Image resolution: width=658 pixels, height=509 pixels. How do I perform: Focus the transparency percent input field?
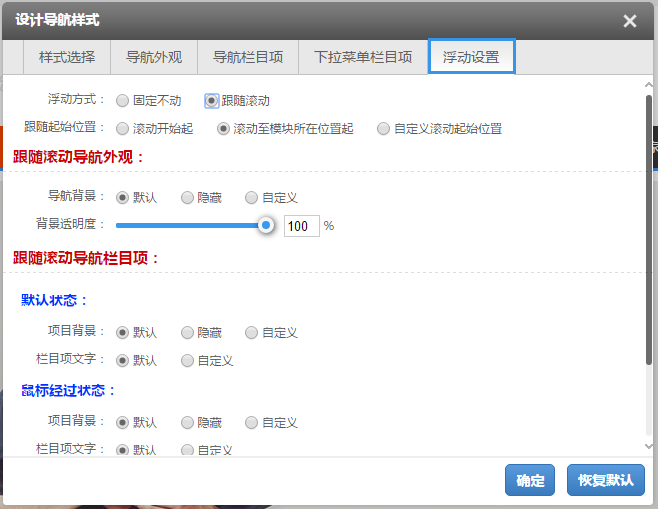pyautogui.click(x=302, y=226)
